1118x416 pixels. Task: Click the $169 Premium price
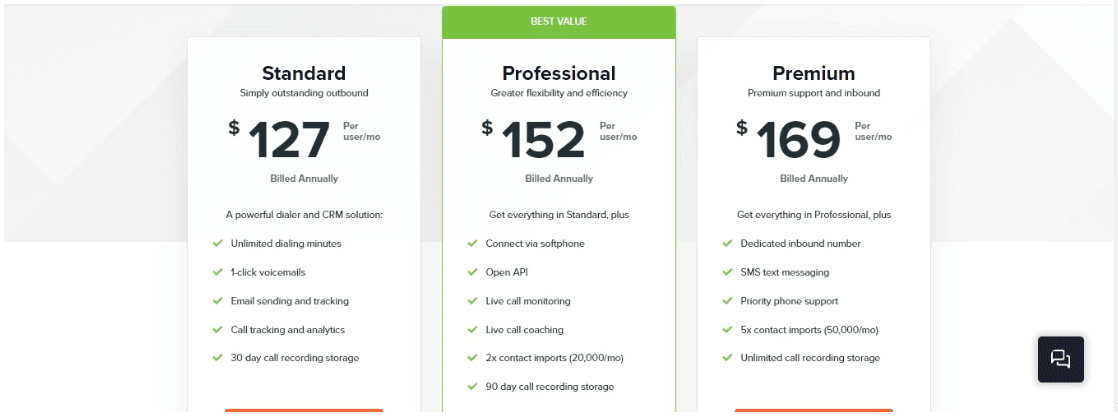pyautogui.click(x=789, y=139)
